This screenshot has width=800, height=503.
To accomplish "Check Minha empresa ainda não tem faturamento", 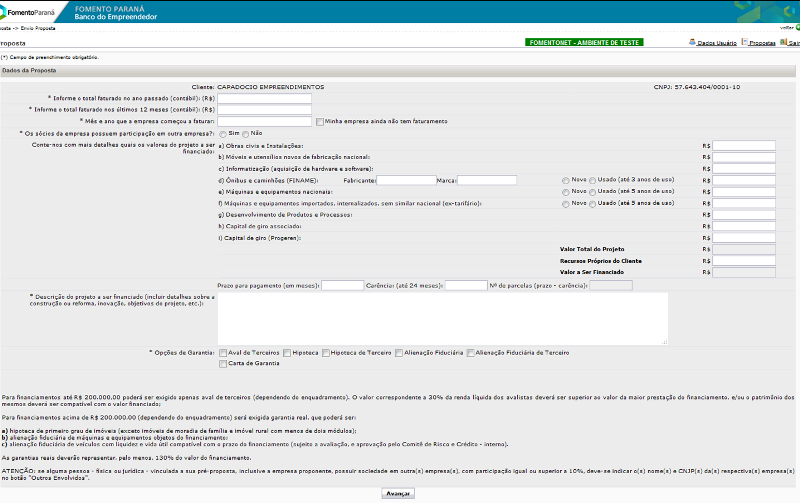I will click(320, 121).
